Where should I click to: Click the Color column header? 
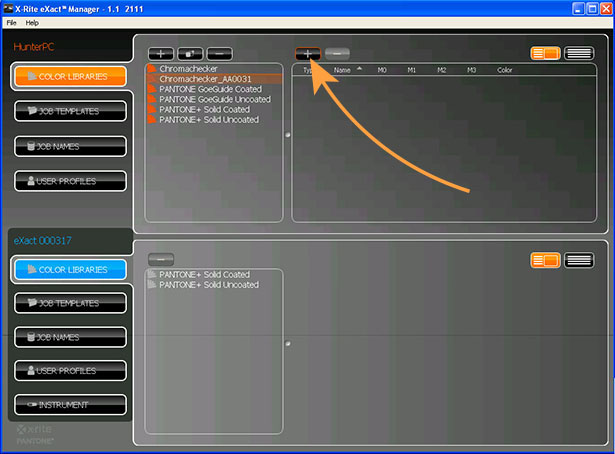coord(505,70)
